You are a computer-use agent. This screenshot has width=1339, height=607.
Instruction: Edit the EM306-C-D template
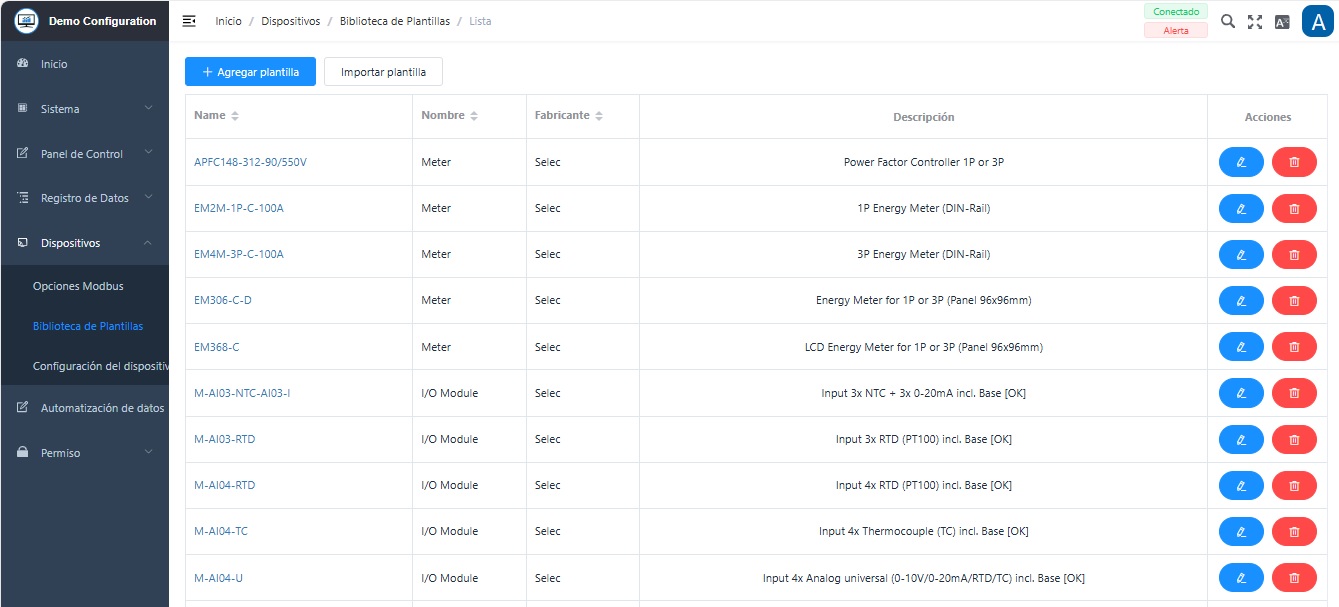1241,300
